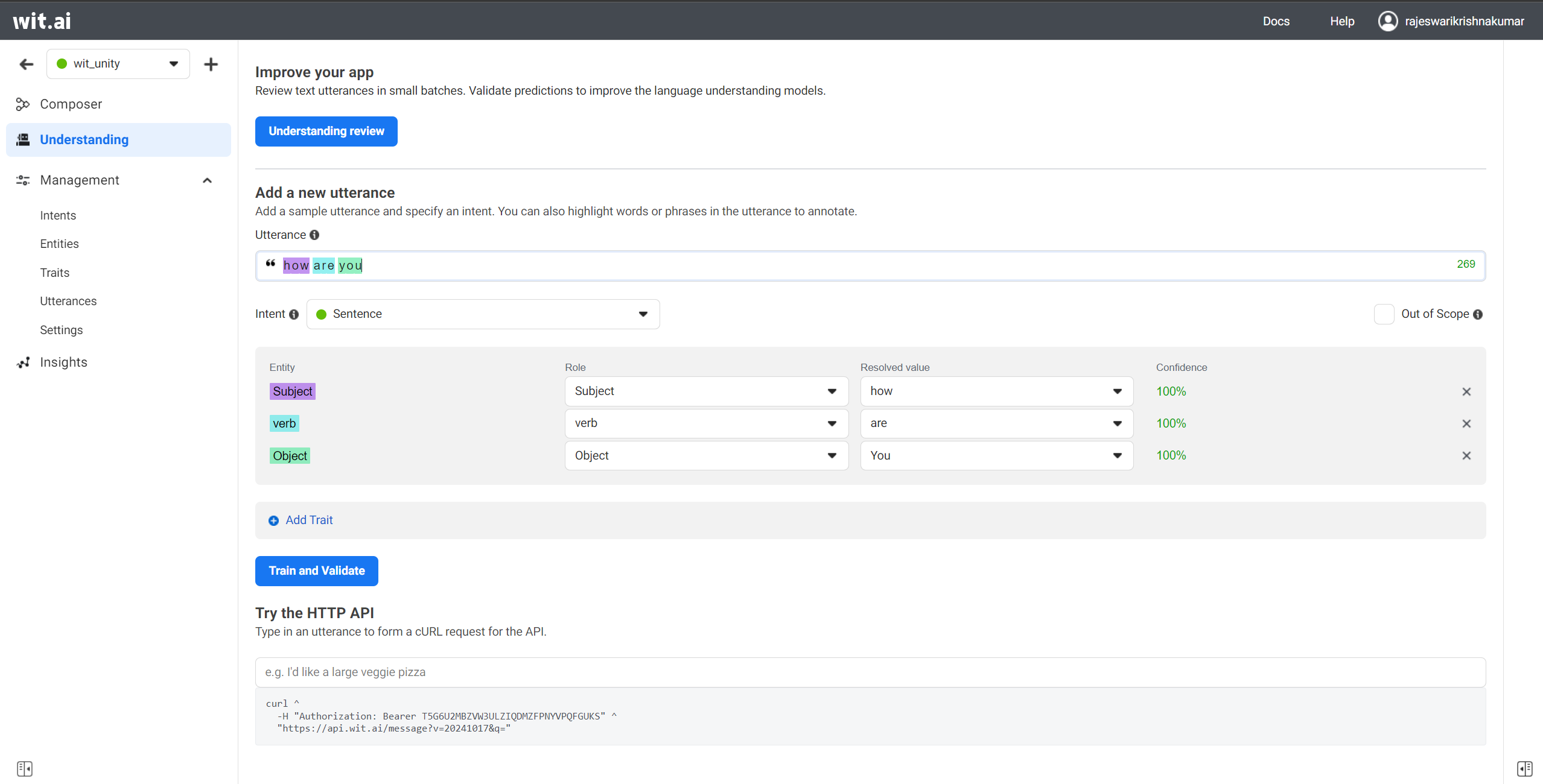1543x784 pixels.
Task: Enable the Out of Scope checkbox
Action: [1384, 314]
